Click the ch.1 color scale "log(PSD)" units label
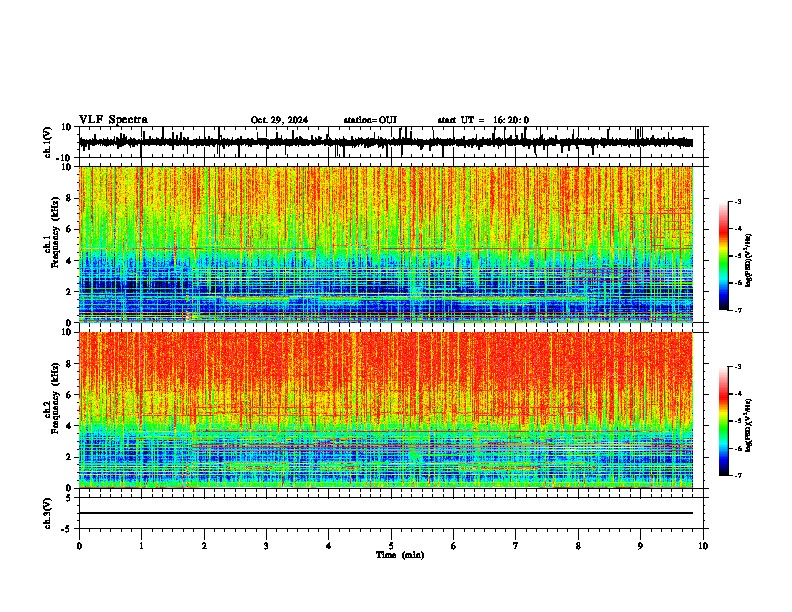The image size is (792, 612). tap(749, 261)
